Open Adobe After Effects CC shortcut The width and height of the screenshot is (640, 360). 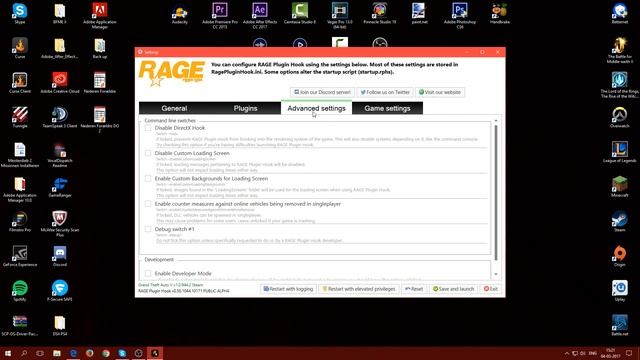[260, 16]
